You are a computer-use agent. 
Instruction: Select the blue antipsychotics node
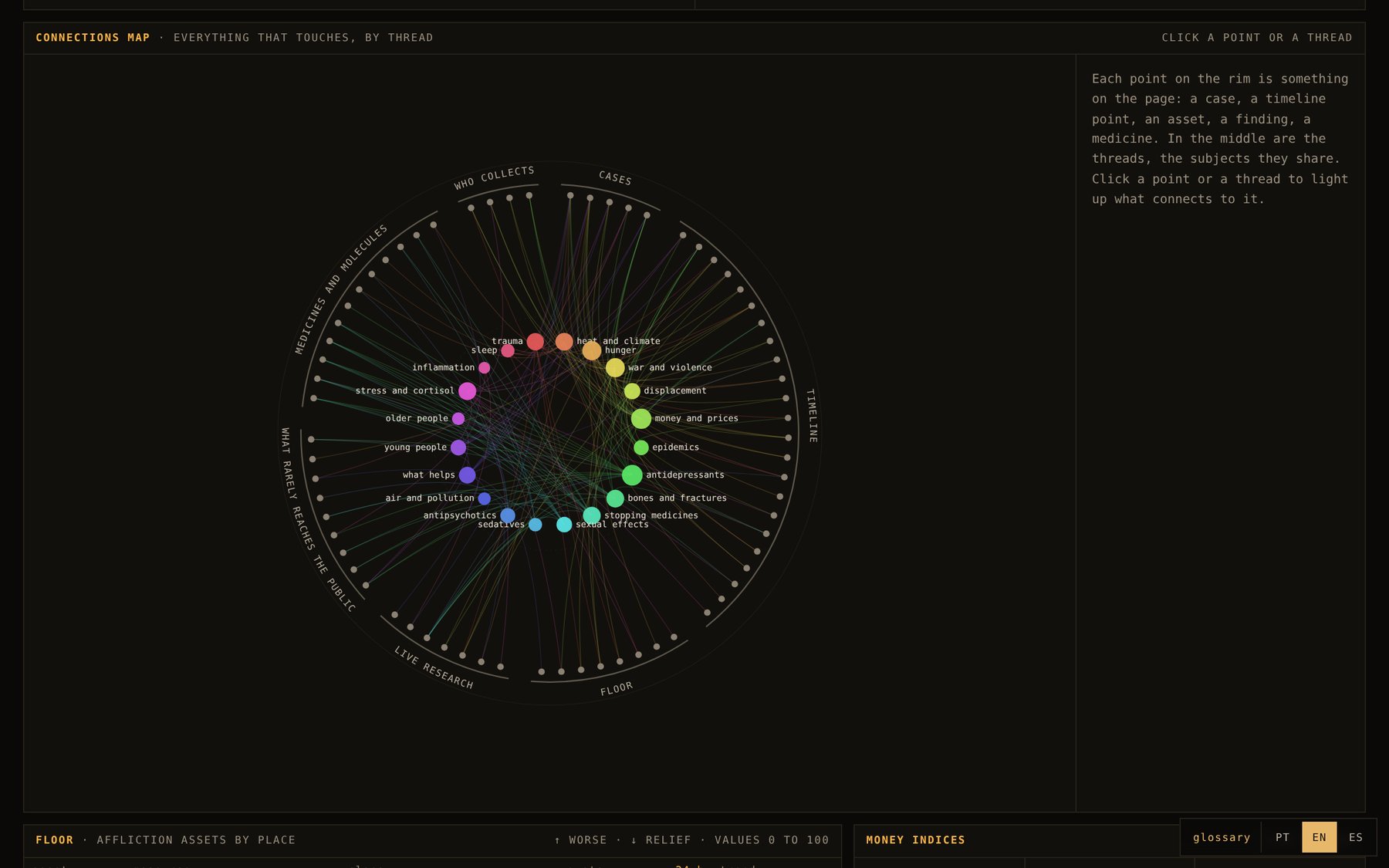coord(508,515)
